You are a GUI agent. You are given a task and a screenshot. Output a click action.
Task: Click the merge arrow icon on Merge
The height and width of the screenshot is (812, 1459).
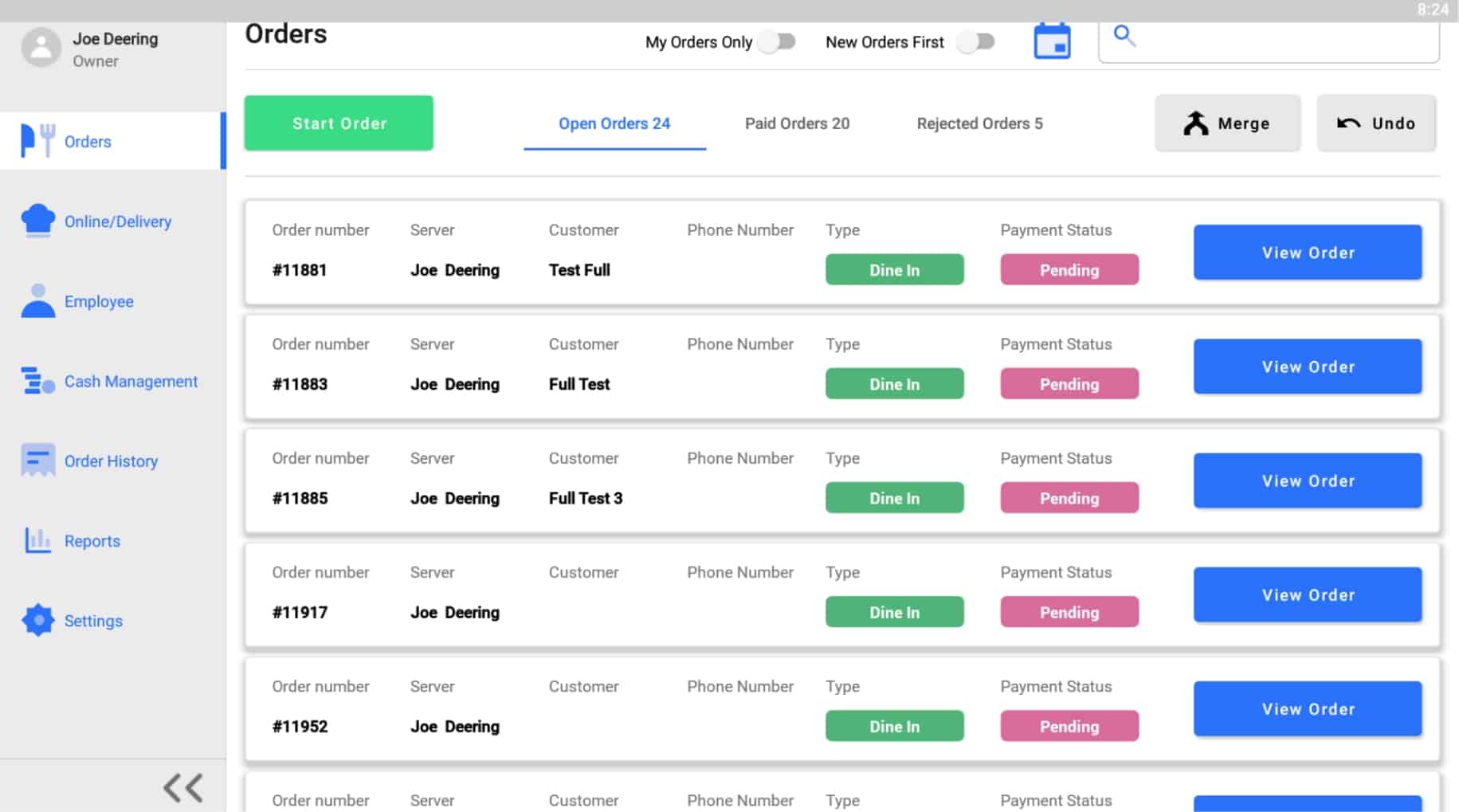point(1195,124)
